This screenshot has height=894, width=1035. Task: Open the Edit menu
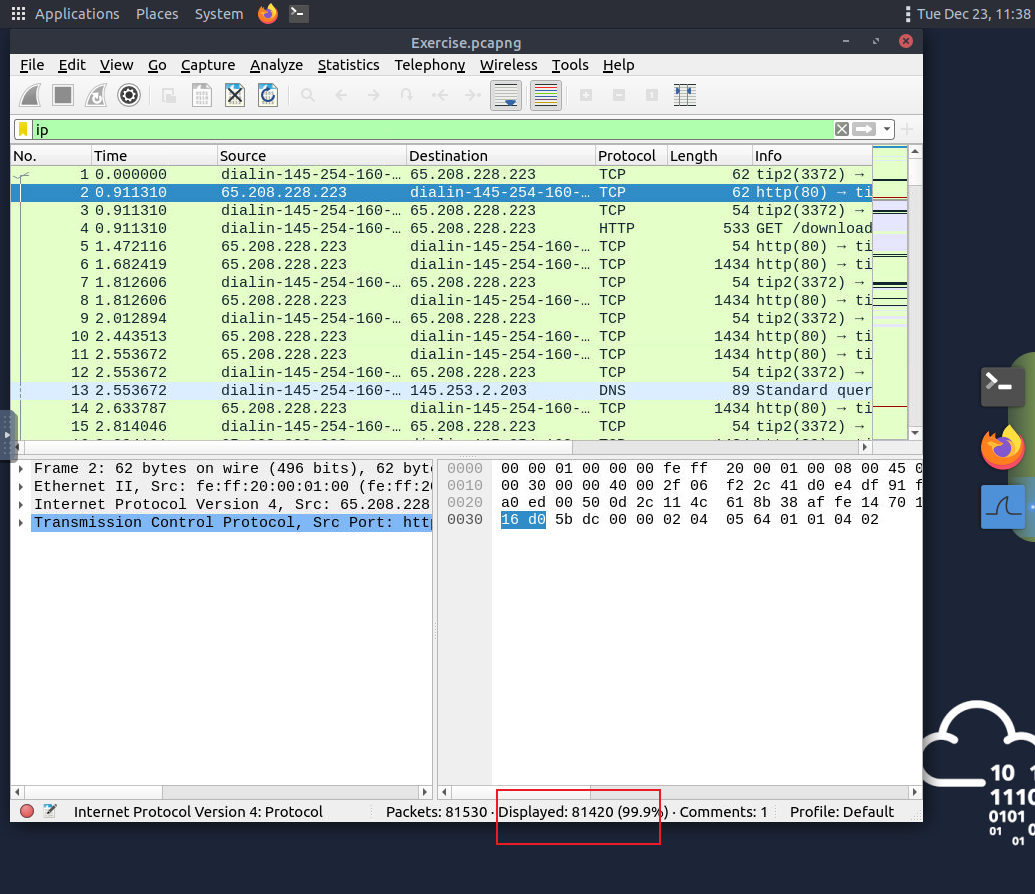point(72,65)
